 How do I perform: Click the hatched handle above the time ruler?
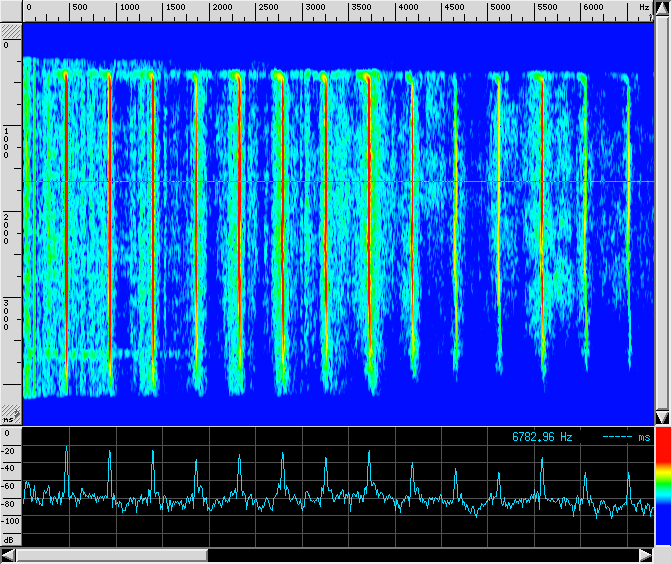tap(10, 32)
